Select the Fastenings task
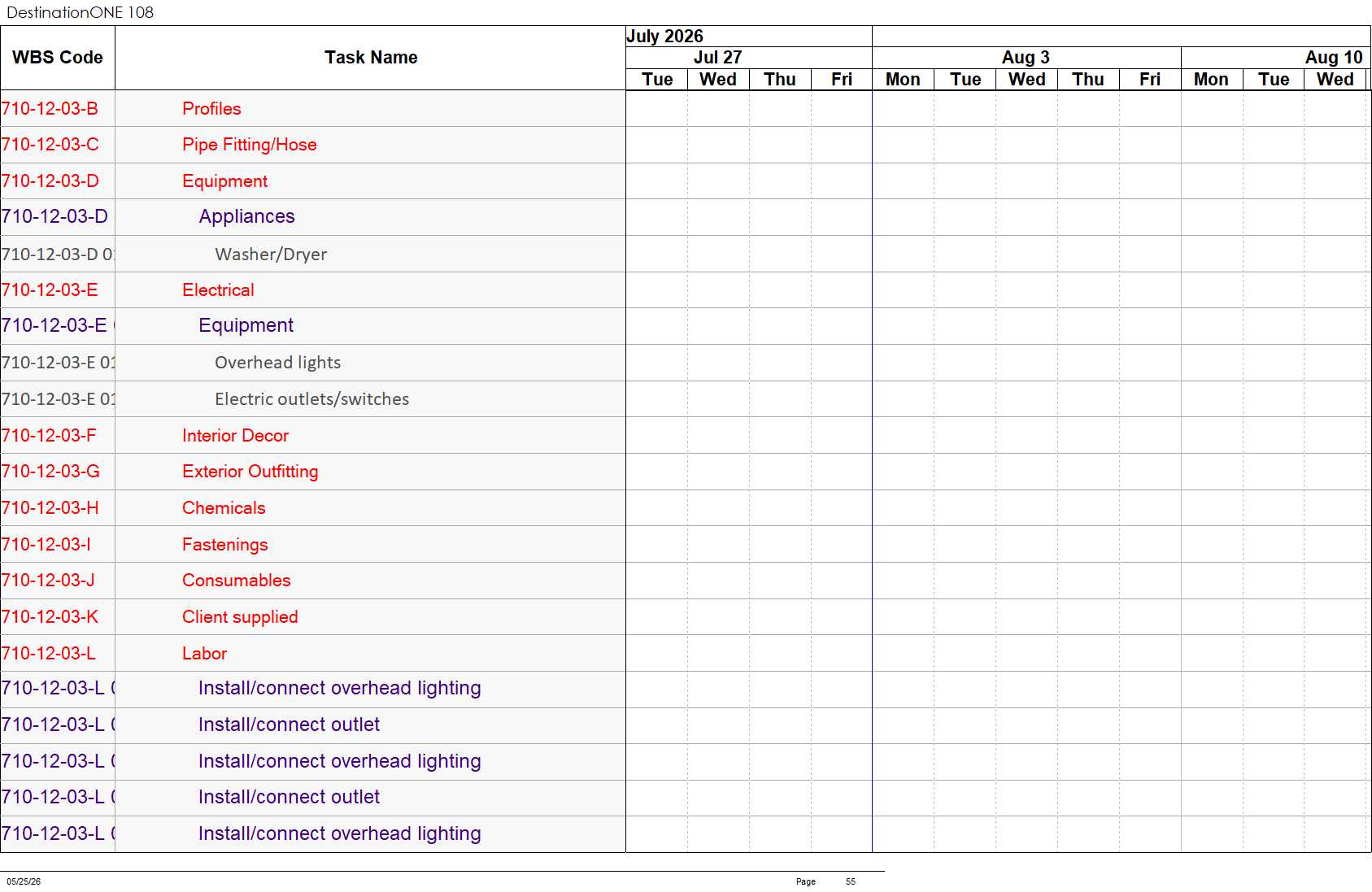Viewport: 1372px width, 892px height. click(x=224, y=545)
